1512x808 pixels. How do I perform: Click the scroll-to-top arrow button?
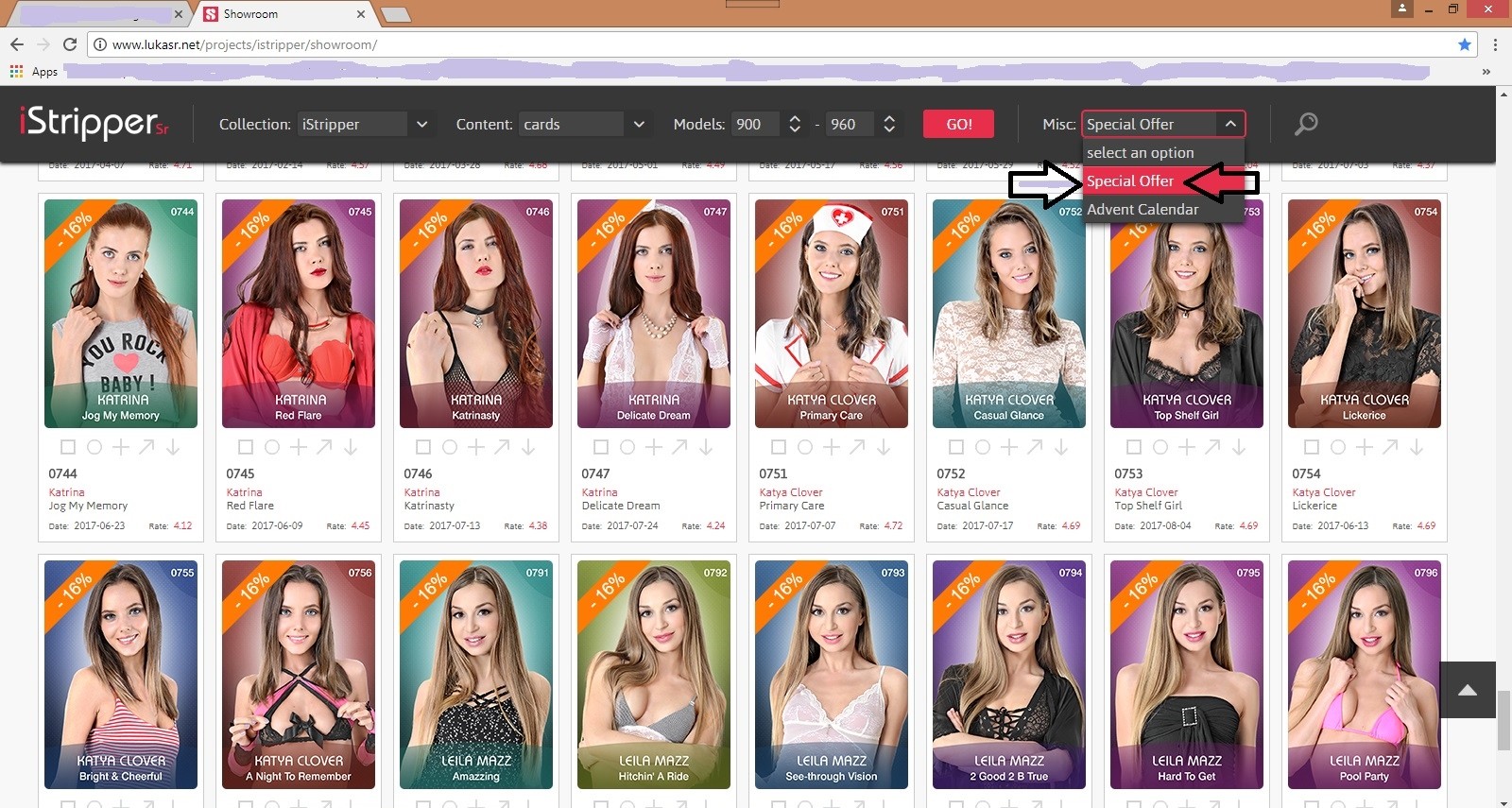tap(1468, 690)
